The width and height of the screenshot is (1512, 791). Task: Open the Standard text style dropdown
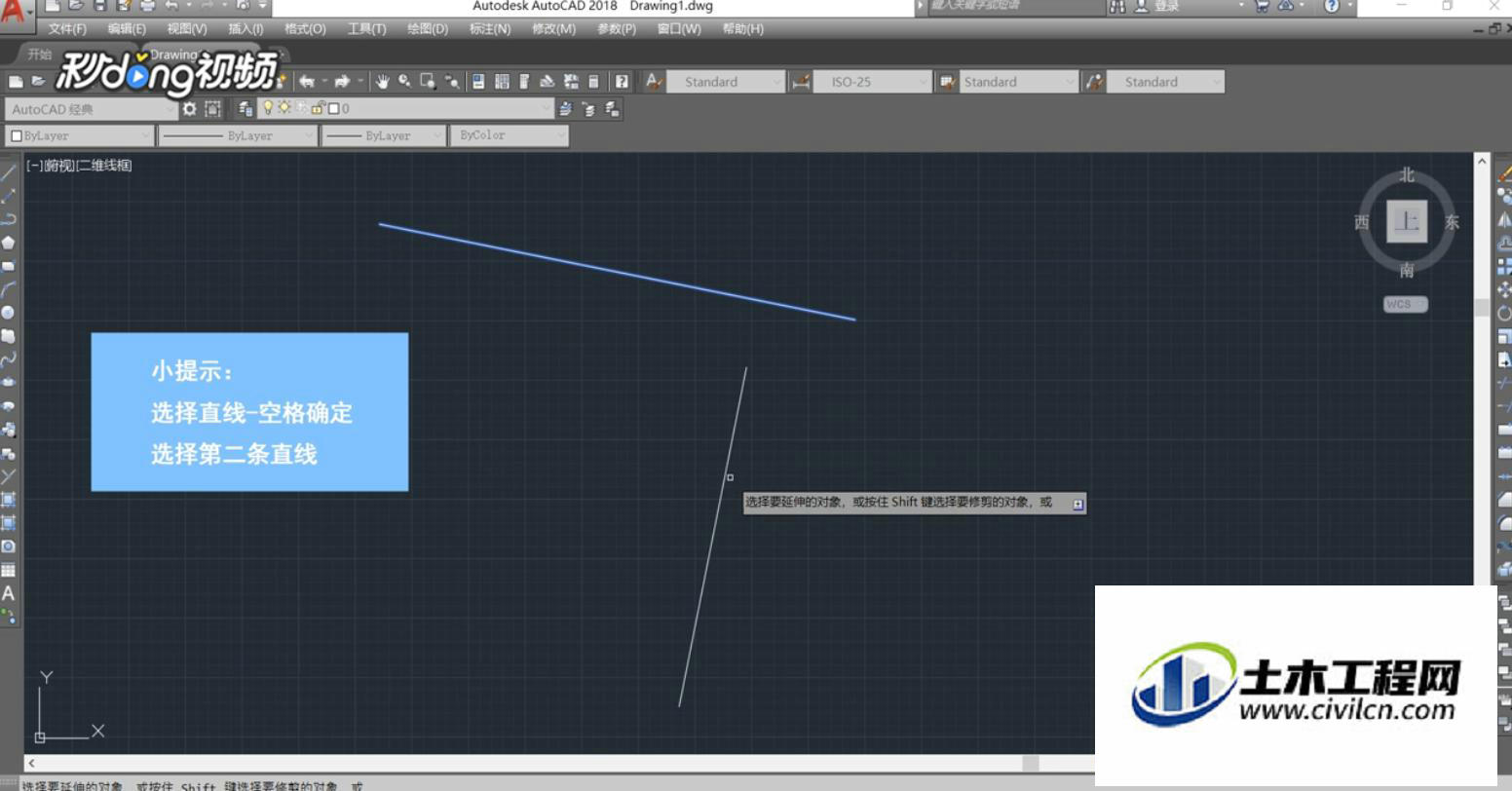[726, 82]
